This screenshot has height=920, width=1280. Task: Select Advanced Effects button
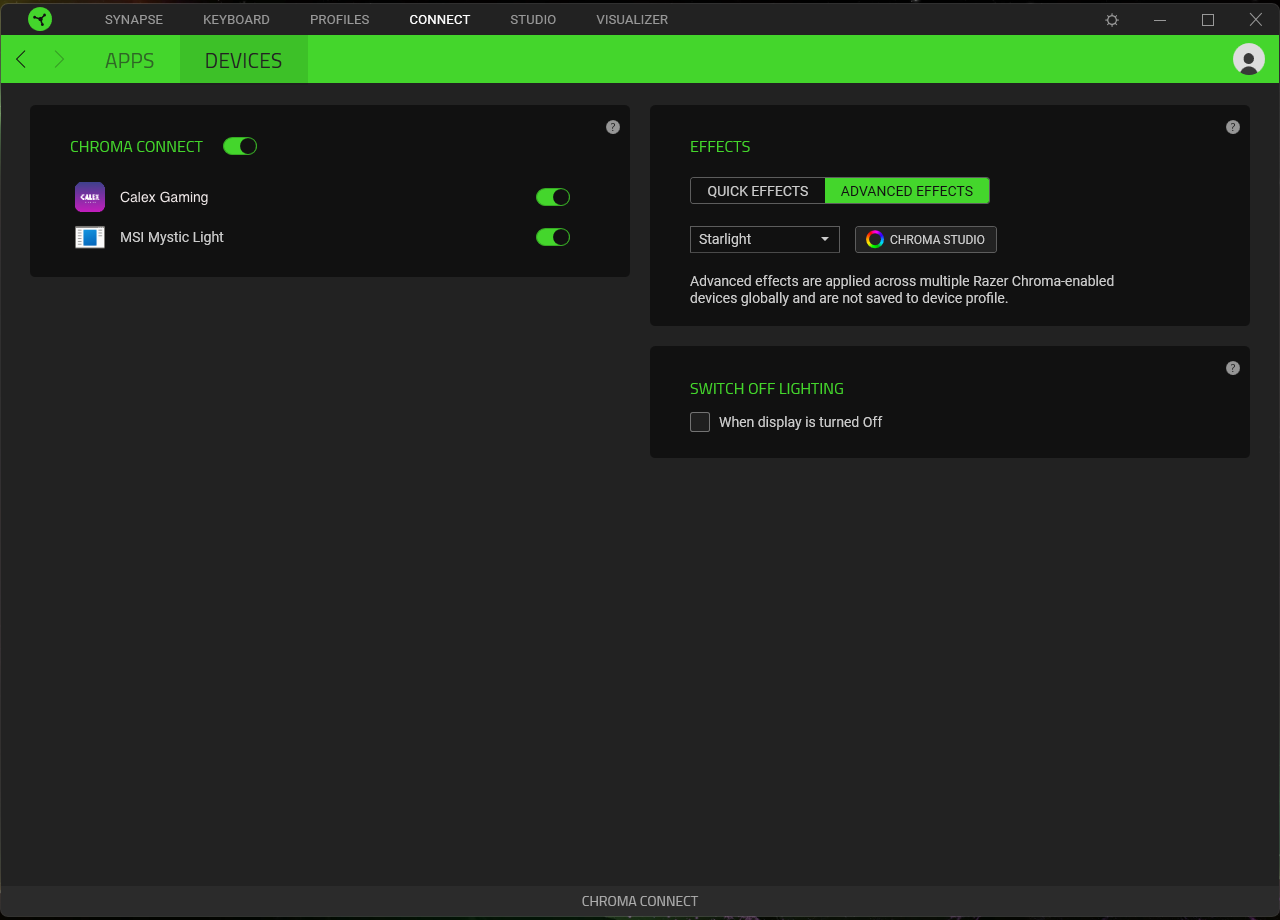tap(907, 191)
